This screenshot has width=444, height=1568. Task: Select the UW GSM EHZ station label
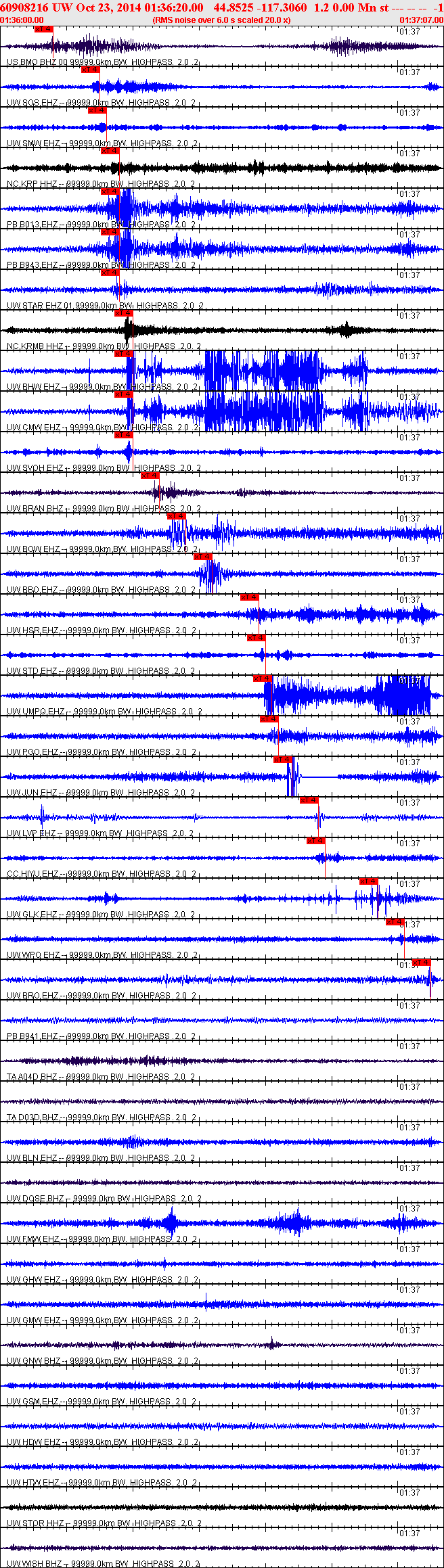click(x=102, y=1402)
